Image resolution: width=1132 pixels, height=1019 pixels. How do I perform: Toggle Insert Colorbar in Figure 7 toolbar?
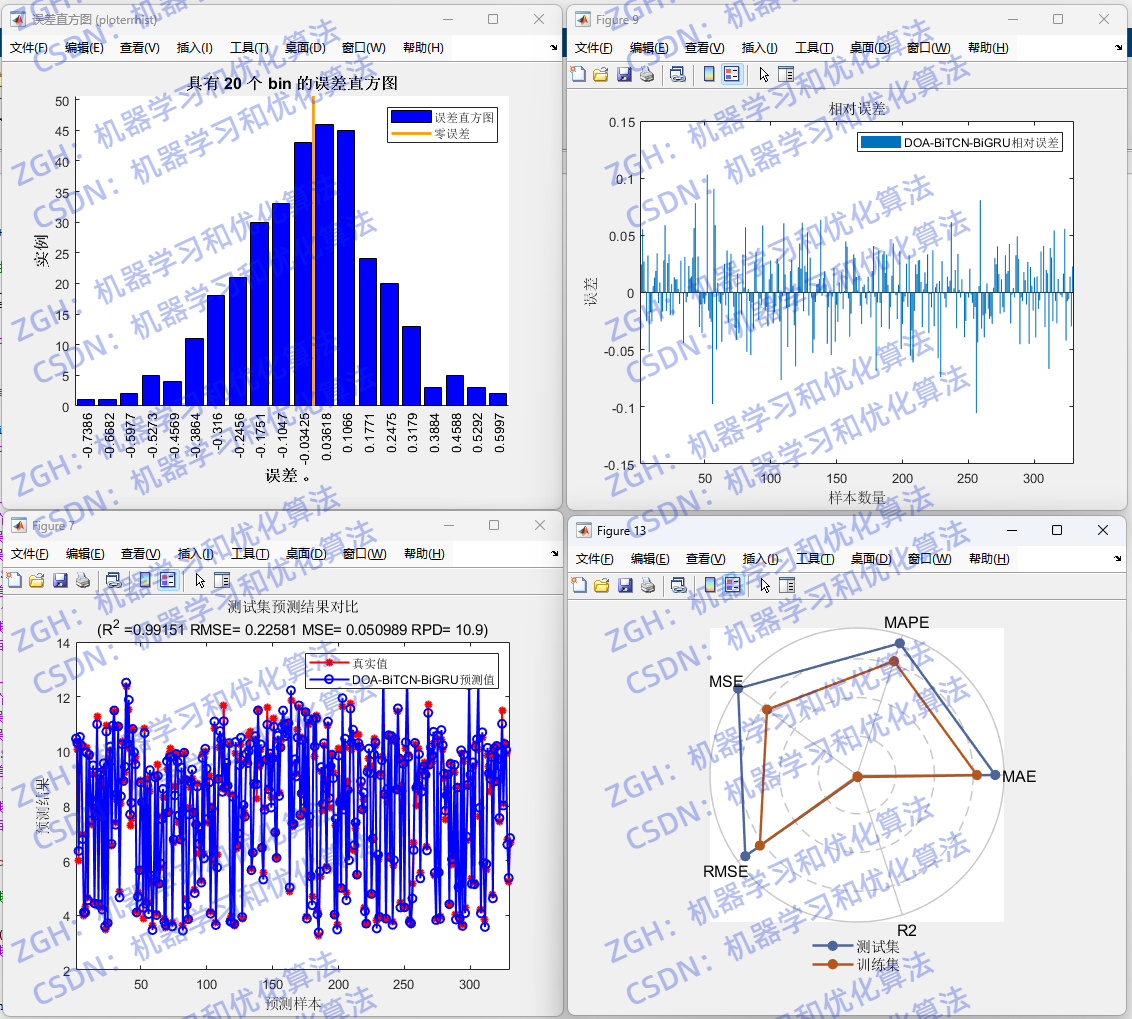click(x=145, y=580)
